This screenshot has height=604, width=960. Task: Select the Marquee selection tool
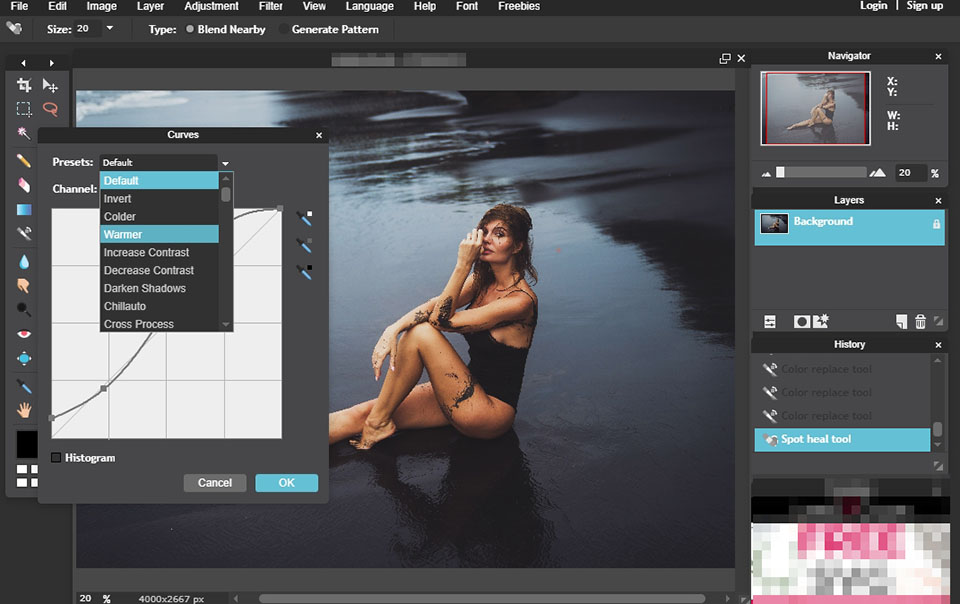point(24,109)
